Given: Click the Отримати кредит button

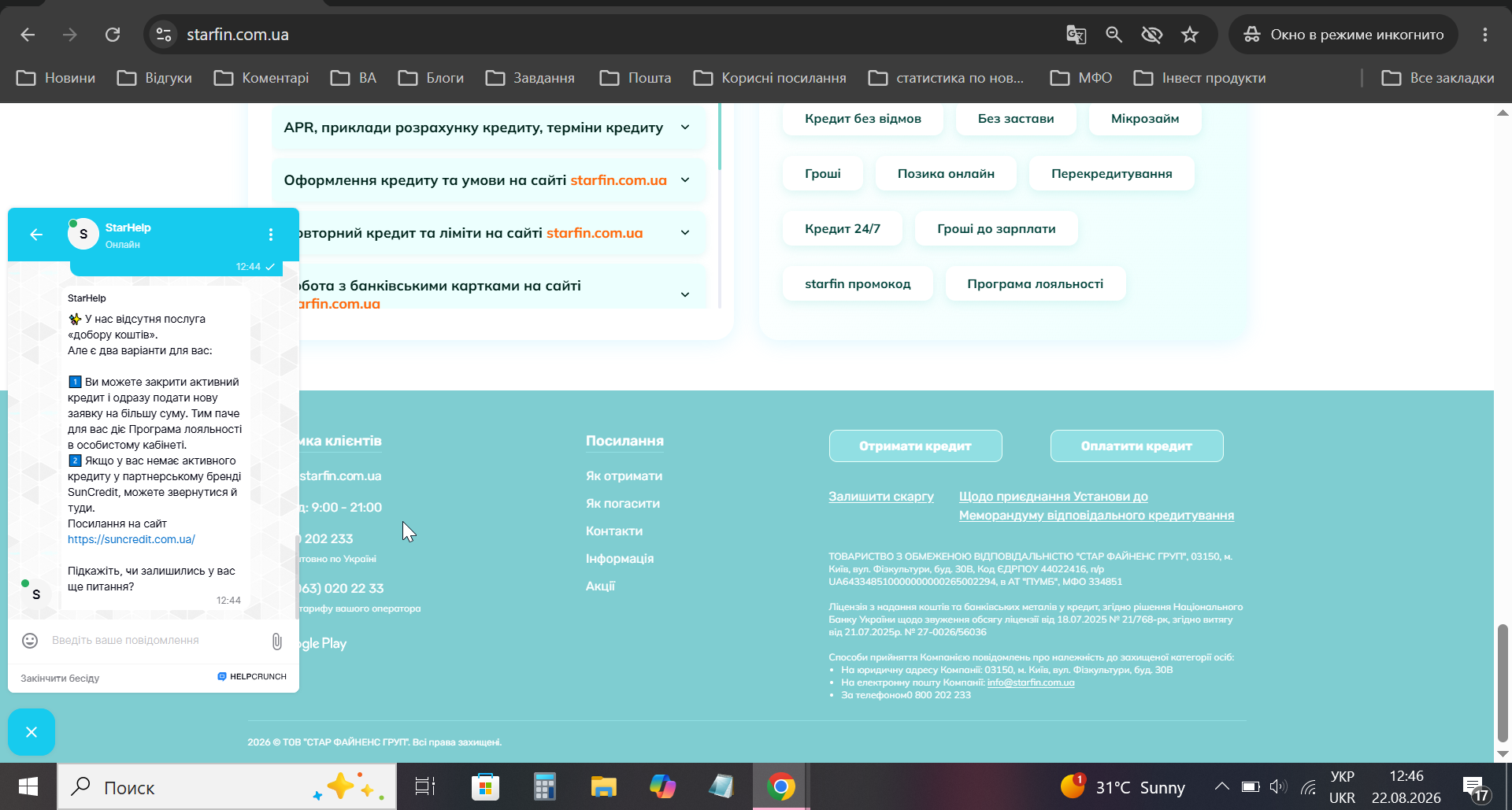Looking at the screenshot, I should pos(915,446).
